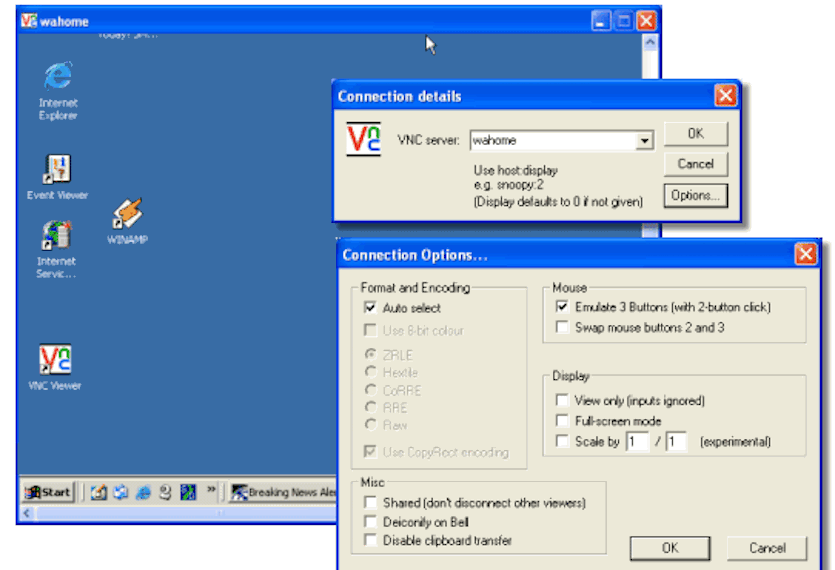Open the VNC server dropdown list

click(x=644, y=141)
